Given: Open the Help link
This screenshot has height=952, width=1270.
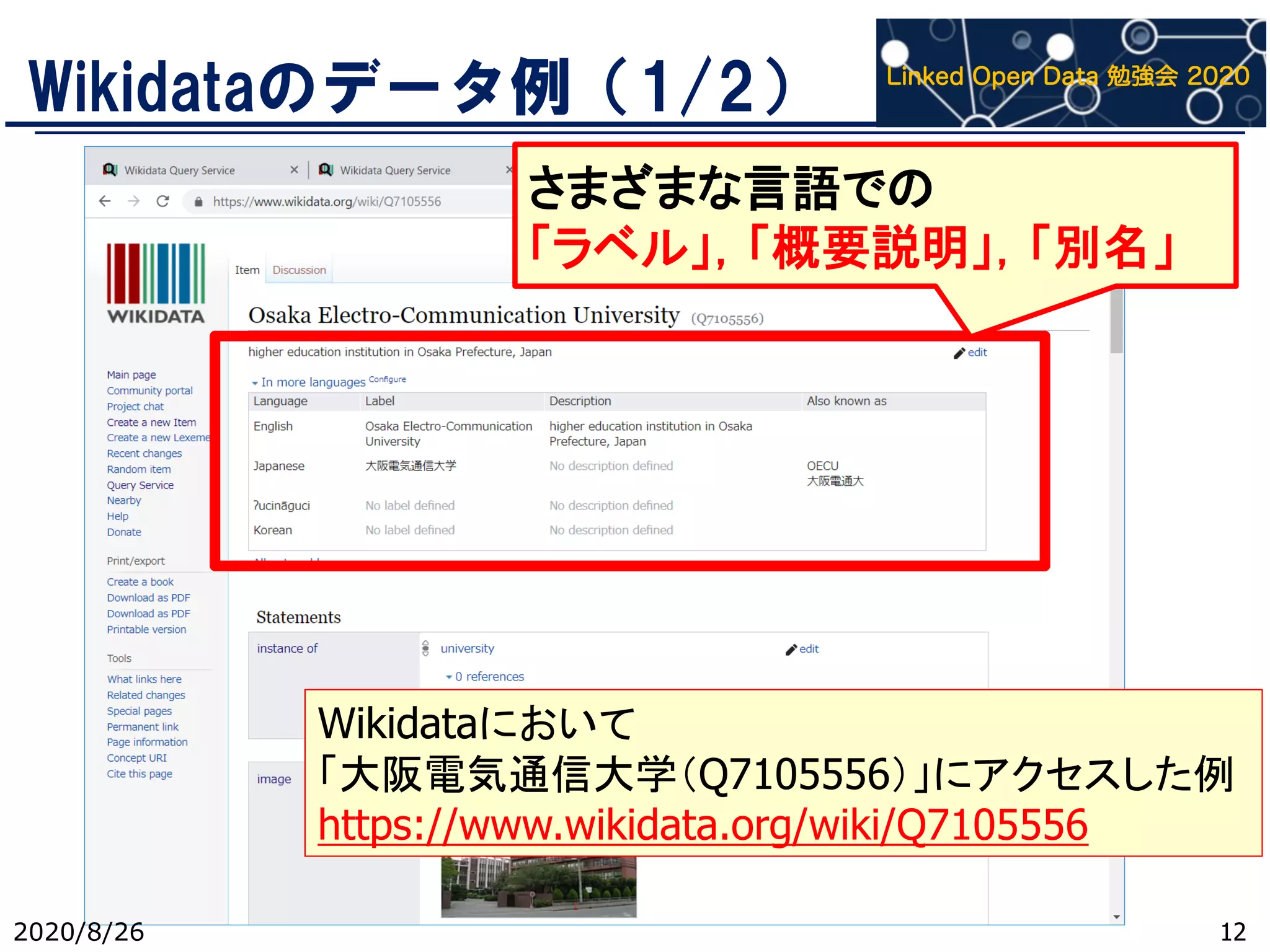Looking at the screenshot, I should pos(117,517).
